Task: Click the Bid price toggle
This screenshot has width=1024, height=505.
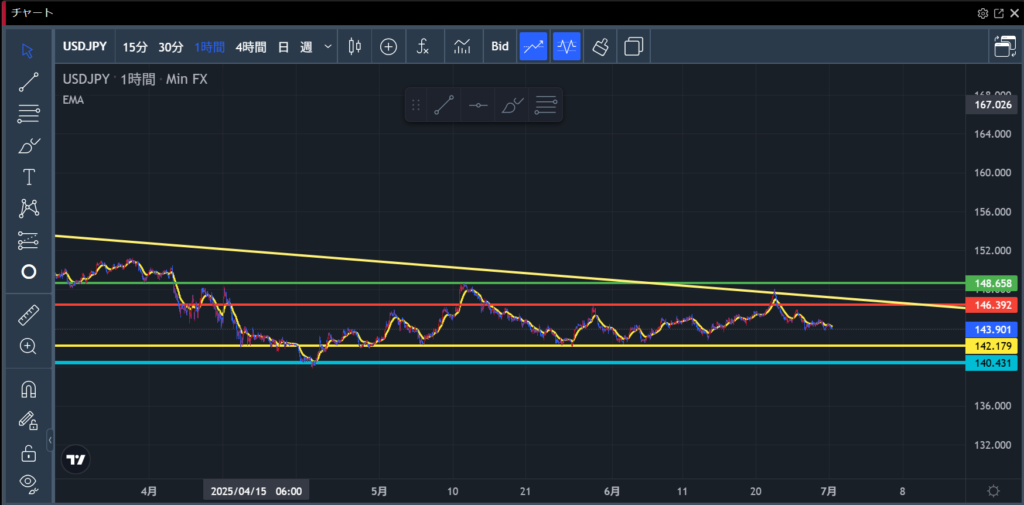Action: [500, 46]
